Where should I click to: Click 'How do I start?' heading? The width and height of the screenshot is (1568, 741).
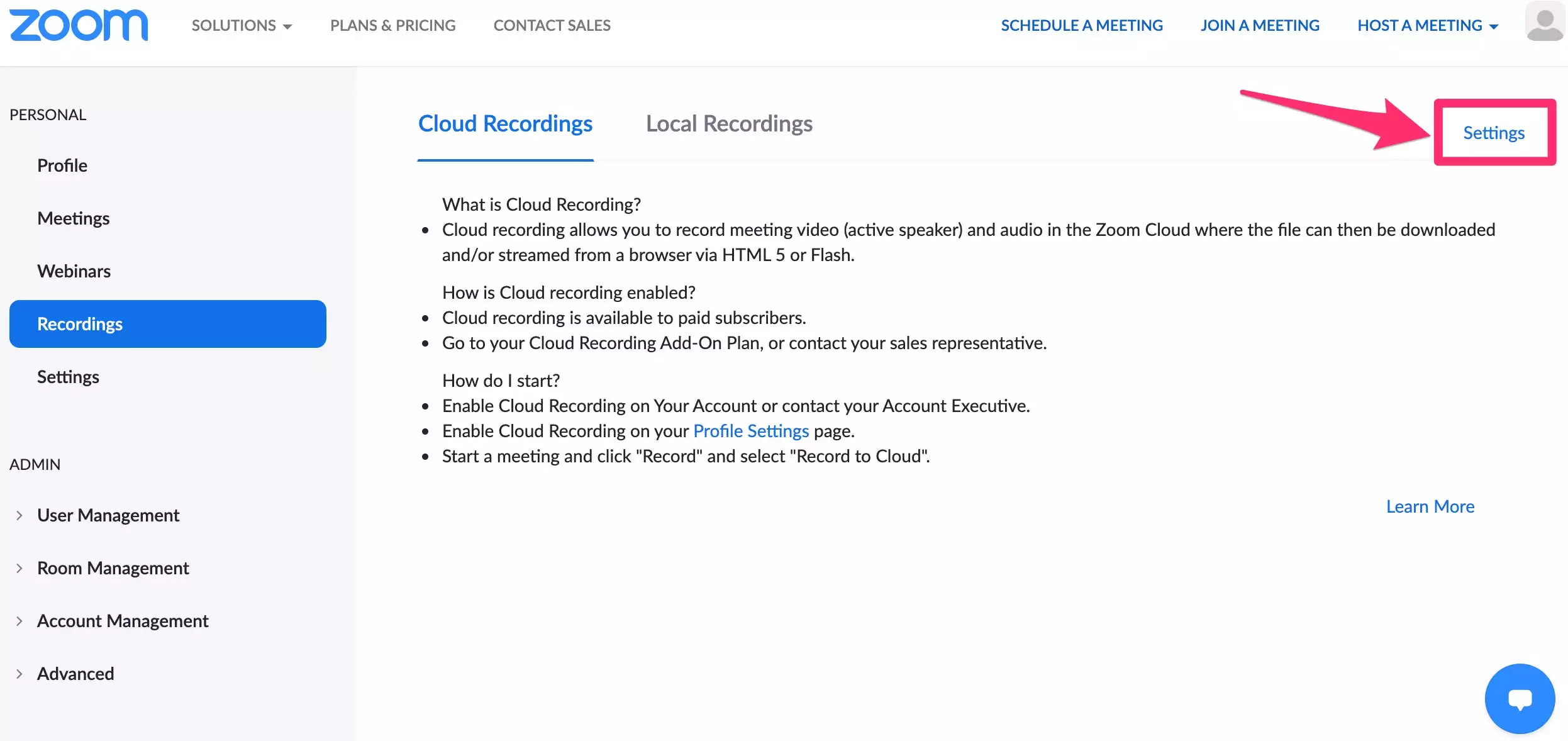(501, 381)
